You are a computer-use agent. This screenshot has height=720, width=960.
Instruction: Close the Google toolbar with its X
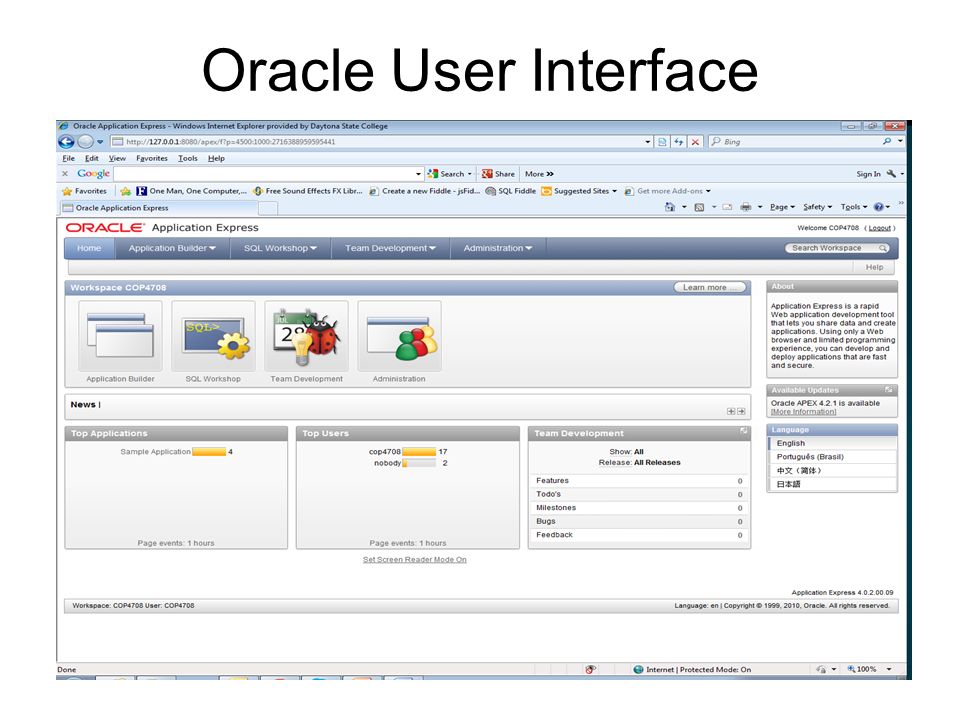click(65, 174)
